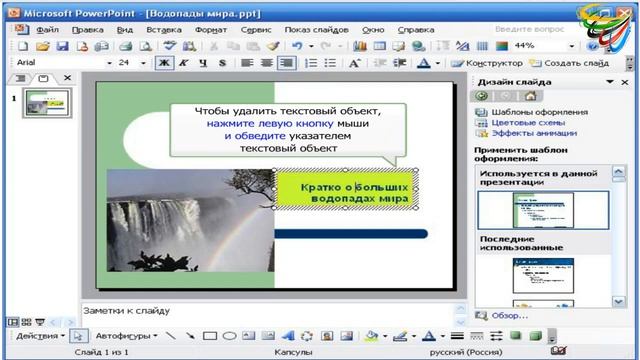The image size is (640, 360).
Task: Open an existing file via folder icon
Action: coord(43,46)
